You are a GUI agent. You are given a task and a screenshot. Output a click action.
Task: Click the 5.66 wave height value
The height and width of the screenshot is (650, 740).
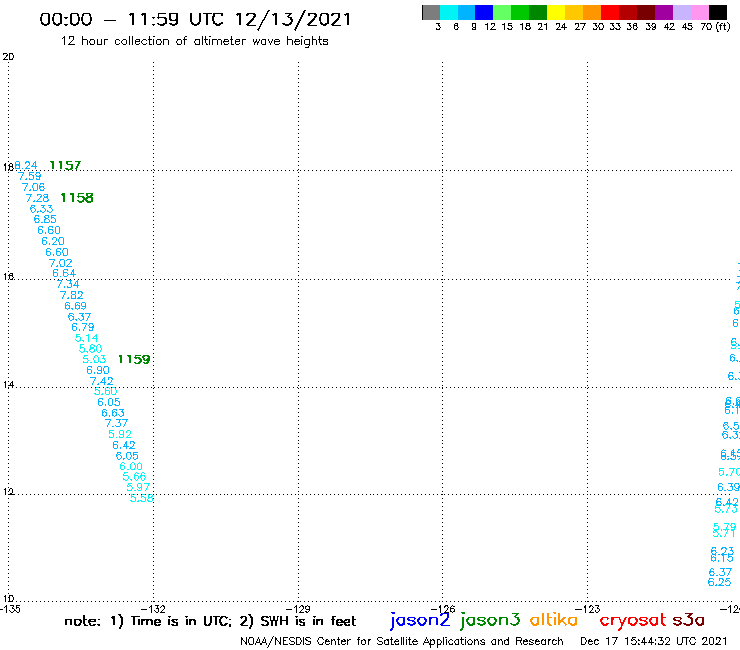tap(135, 477)
